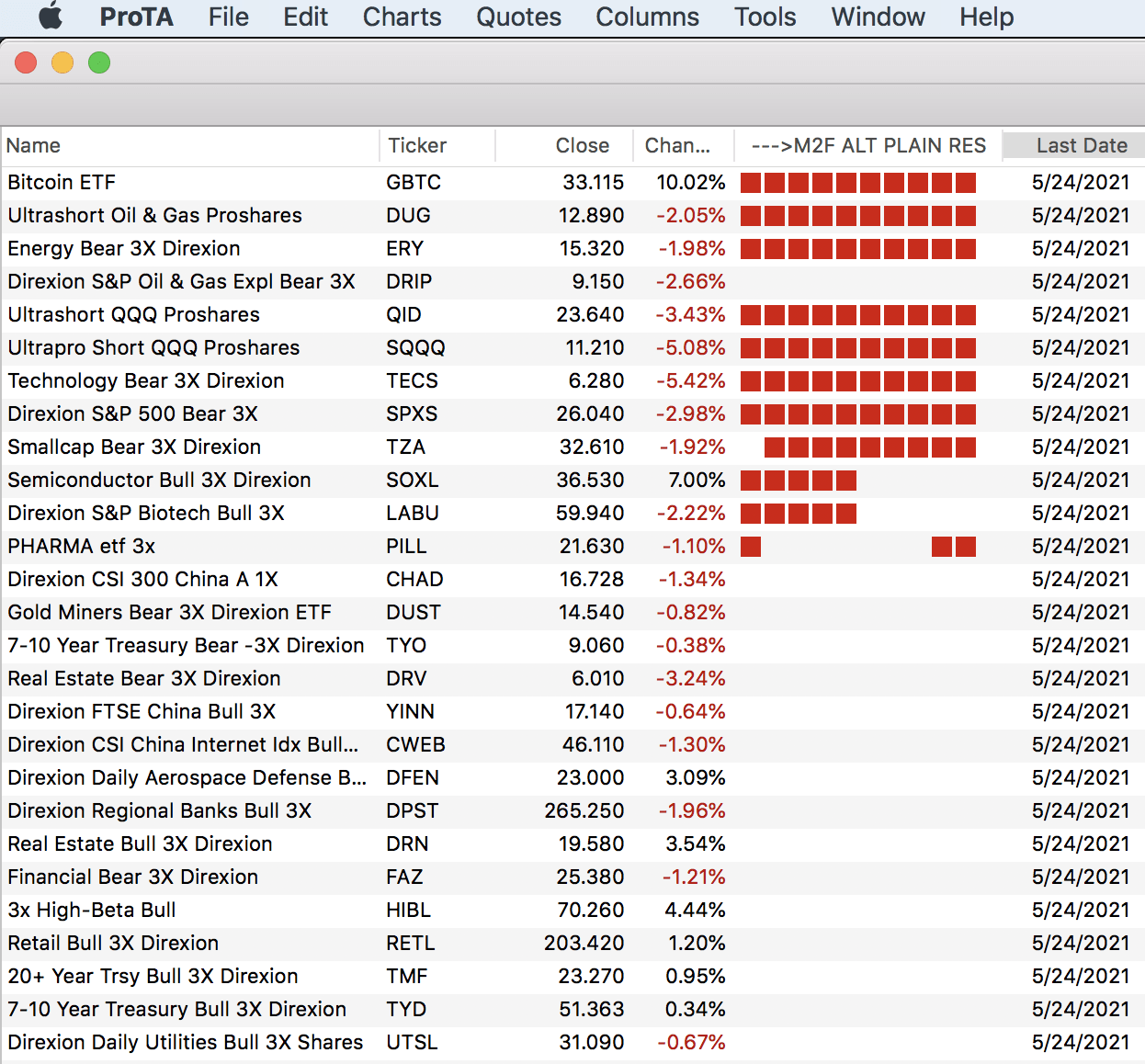Open the Window menu

click(x=878, y=17)
